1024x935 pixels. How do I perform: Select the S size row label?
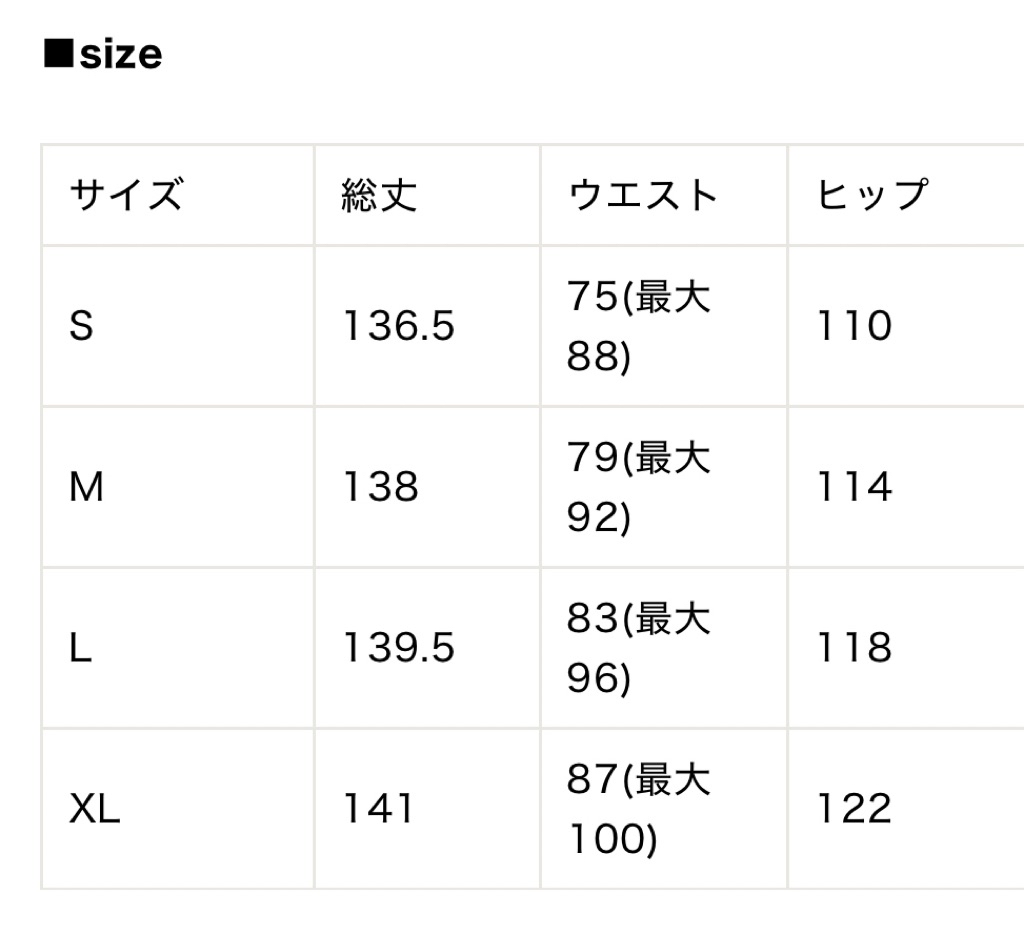tap(82, 326)
